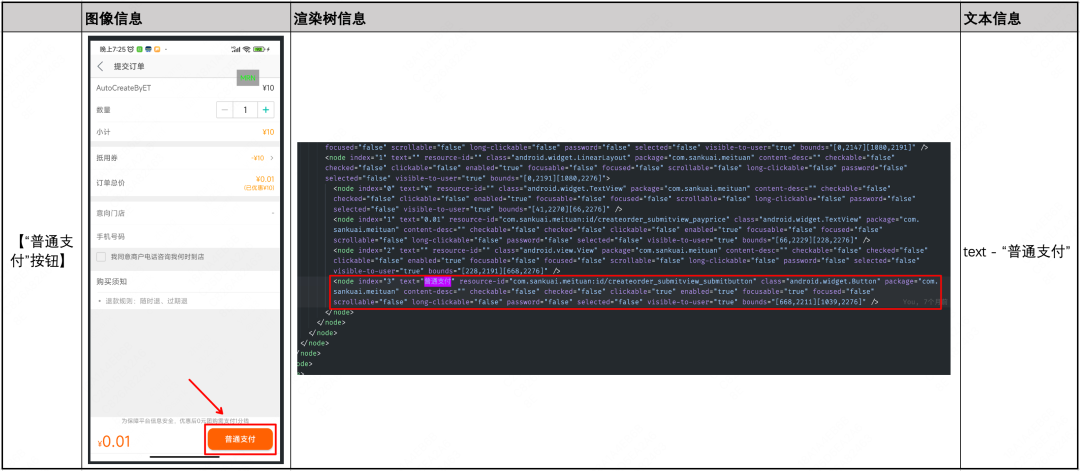
Task: Click the Wi-Fi icon in phone status bar
Action: (x=246, y=50)
